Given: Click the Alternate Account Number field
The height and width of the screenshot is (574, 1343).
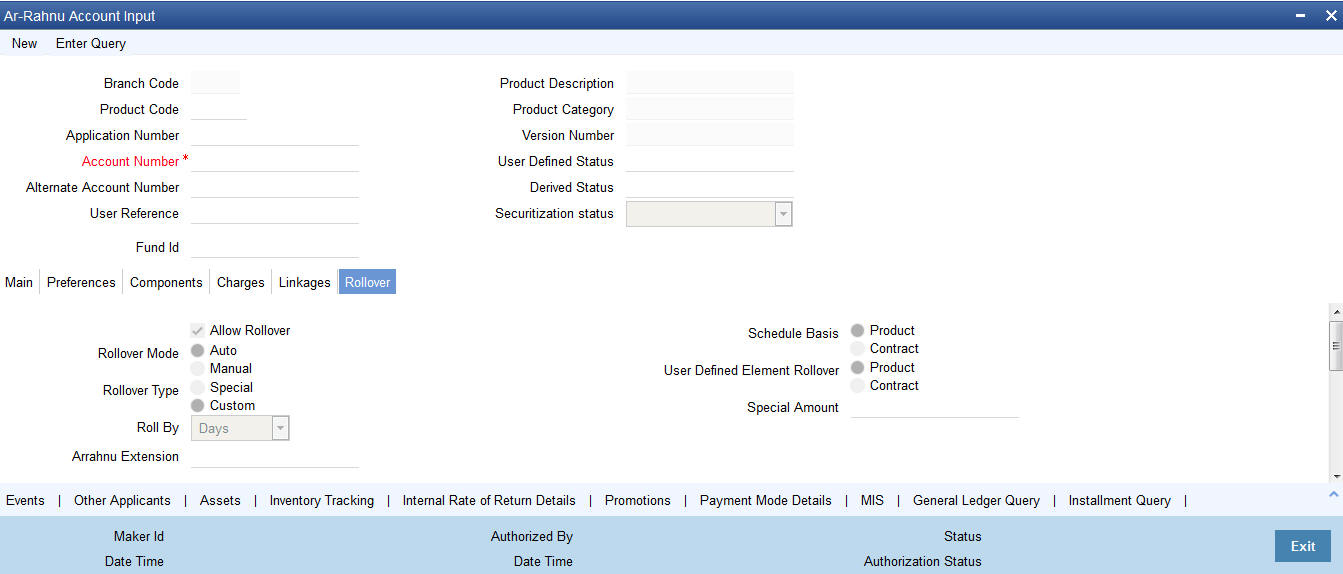Looking at the screenshot, I should pyautogui.click(x=274, y=187).
